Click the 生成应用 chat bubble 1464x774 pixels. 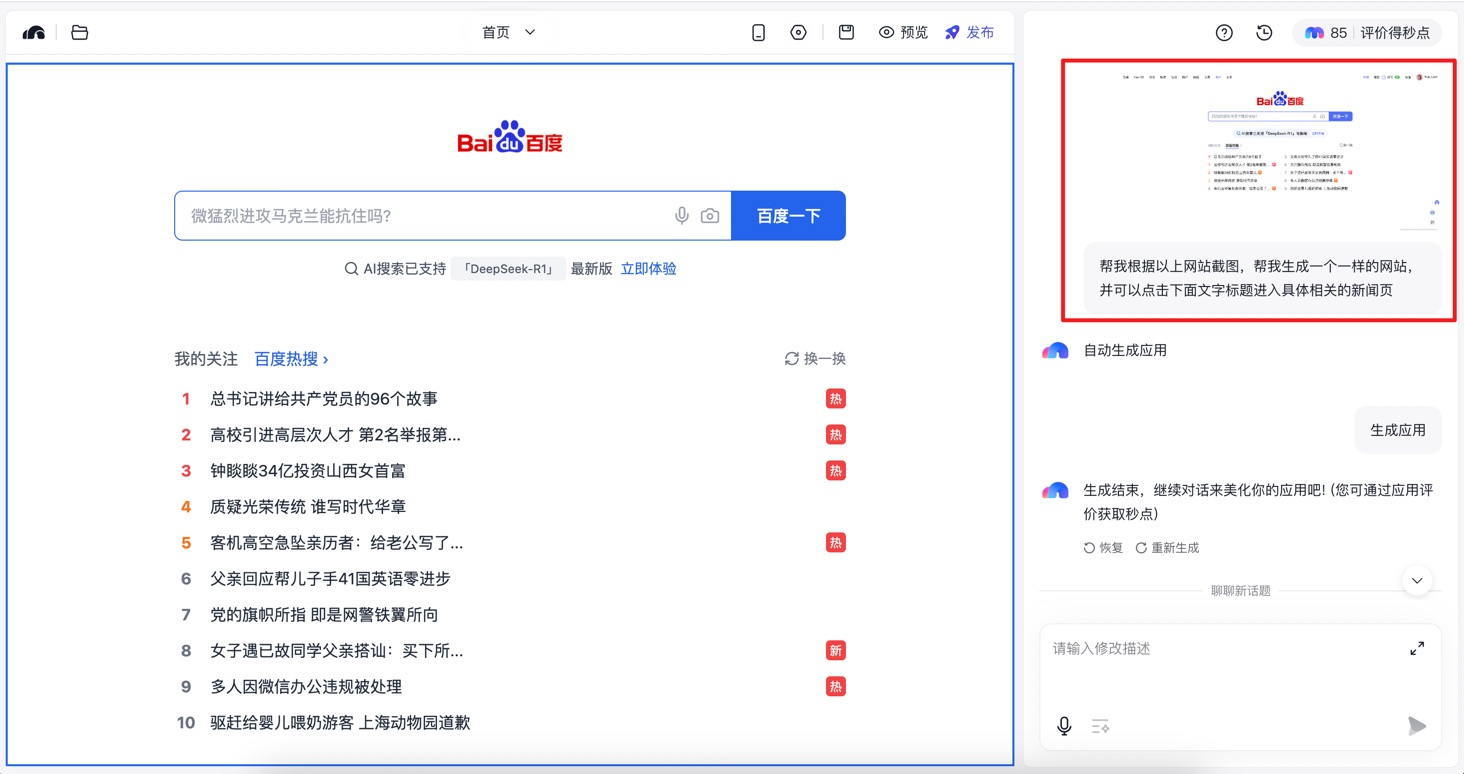[x=1398, y=430]
